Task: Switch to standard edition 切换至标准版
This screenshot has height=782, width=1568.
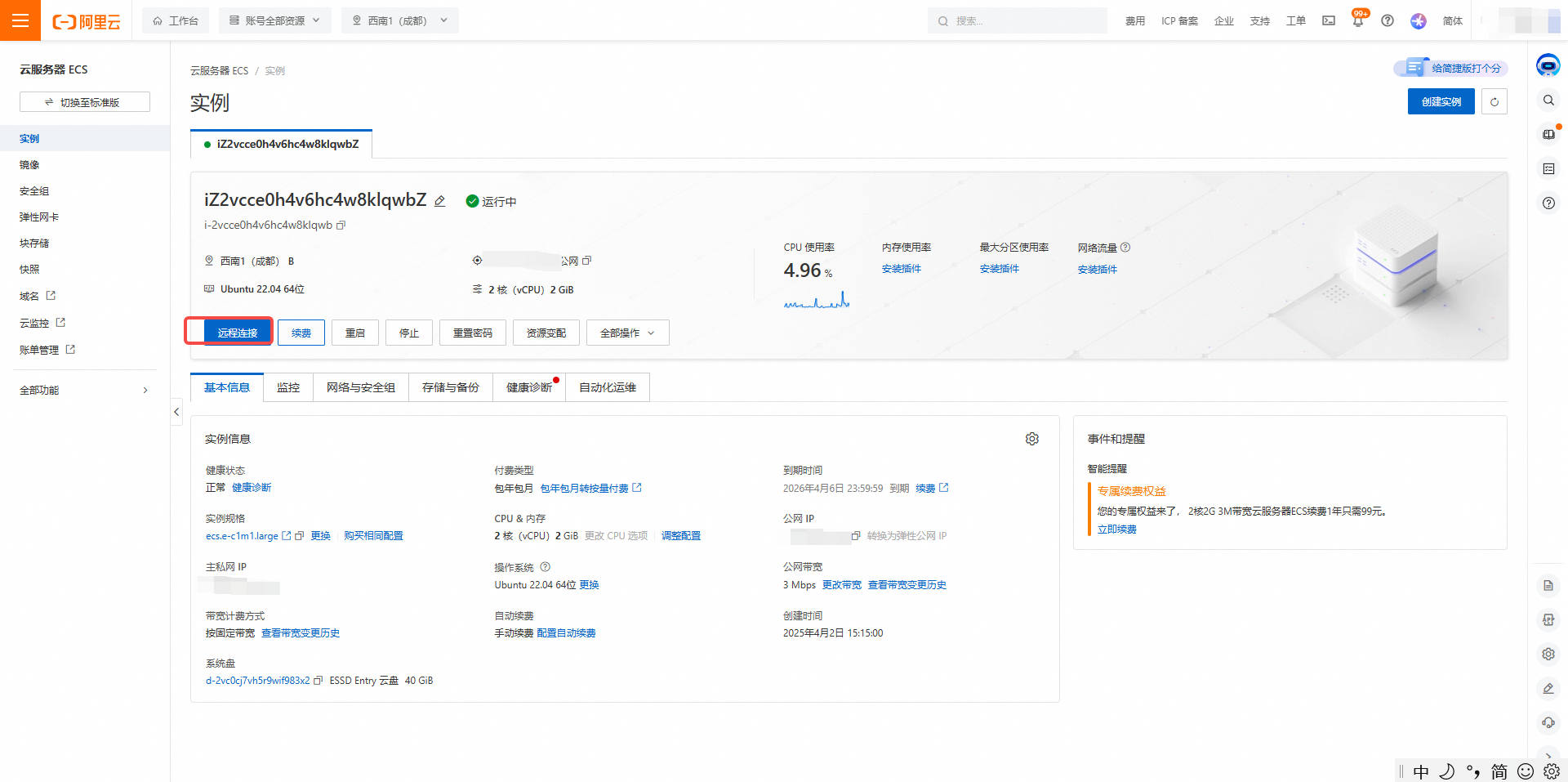Action: [85, 102]
